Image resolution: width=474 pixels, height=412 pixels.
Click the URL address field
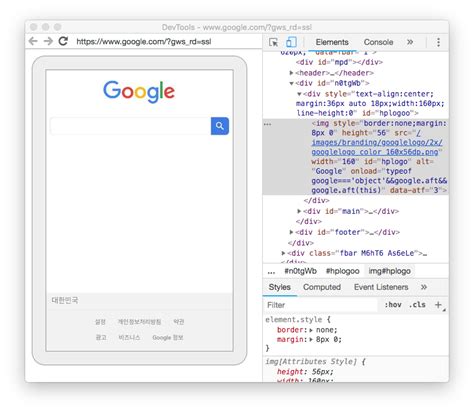point(144,42)
